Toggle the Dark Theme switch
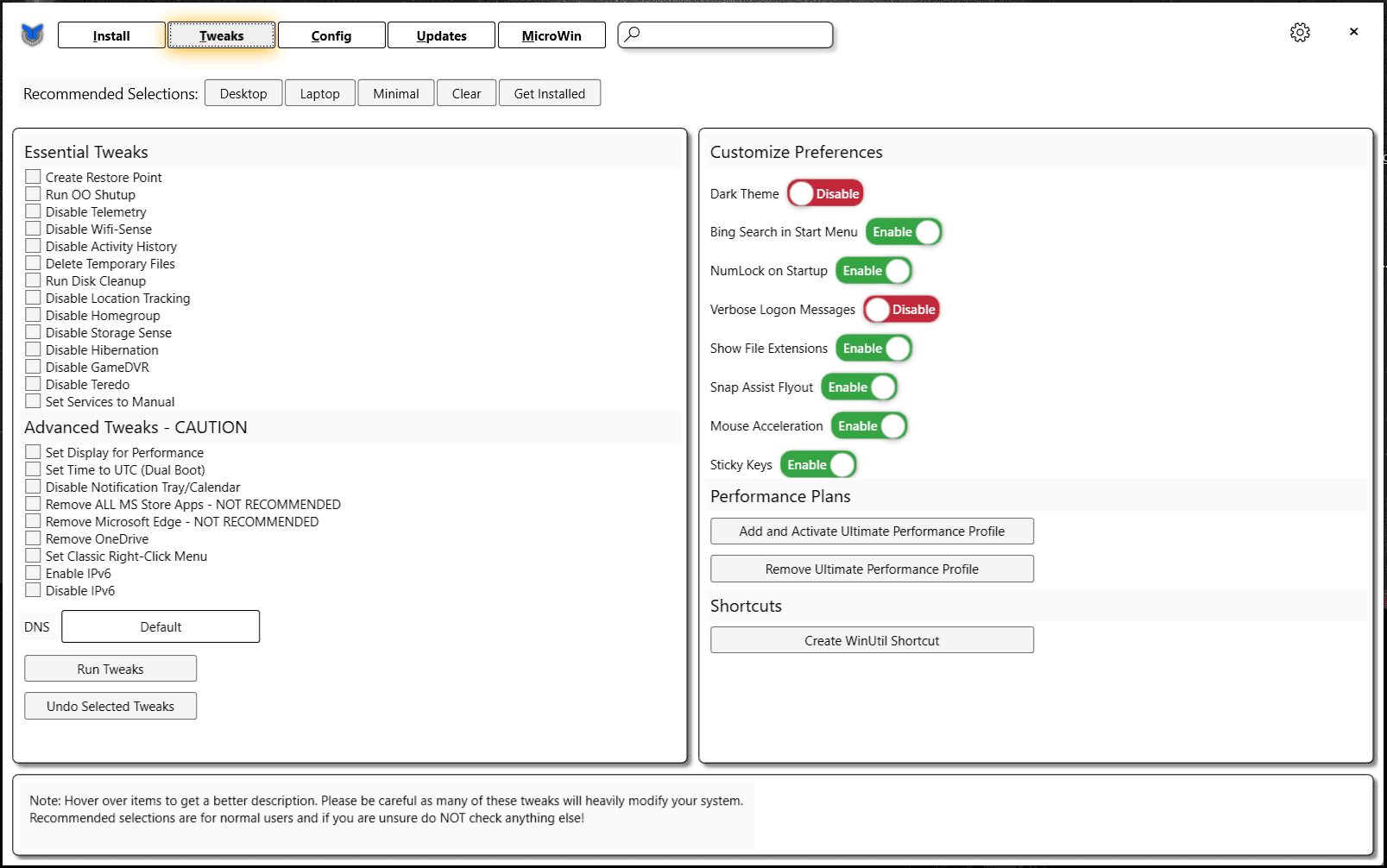 pos(825,193)
